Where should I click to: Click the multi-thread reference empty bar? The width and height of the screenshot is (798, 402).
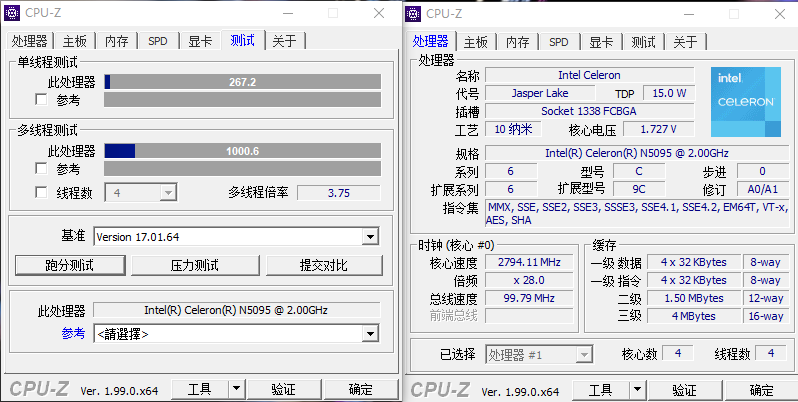(x=243, y=168)
